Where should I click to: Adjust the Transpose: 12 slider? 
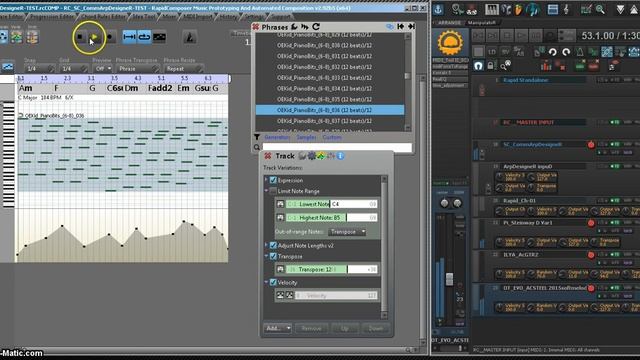tap(331, 269)
